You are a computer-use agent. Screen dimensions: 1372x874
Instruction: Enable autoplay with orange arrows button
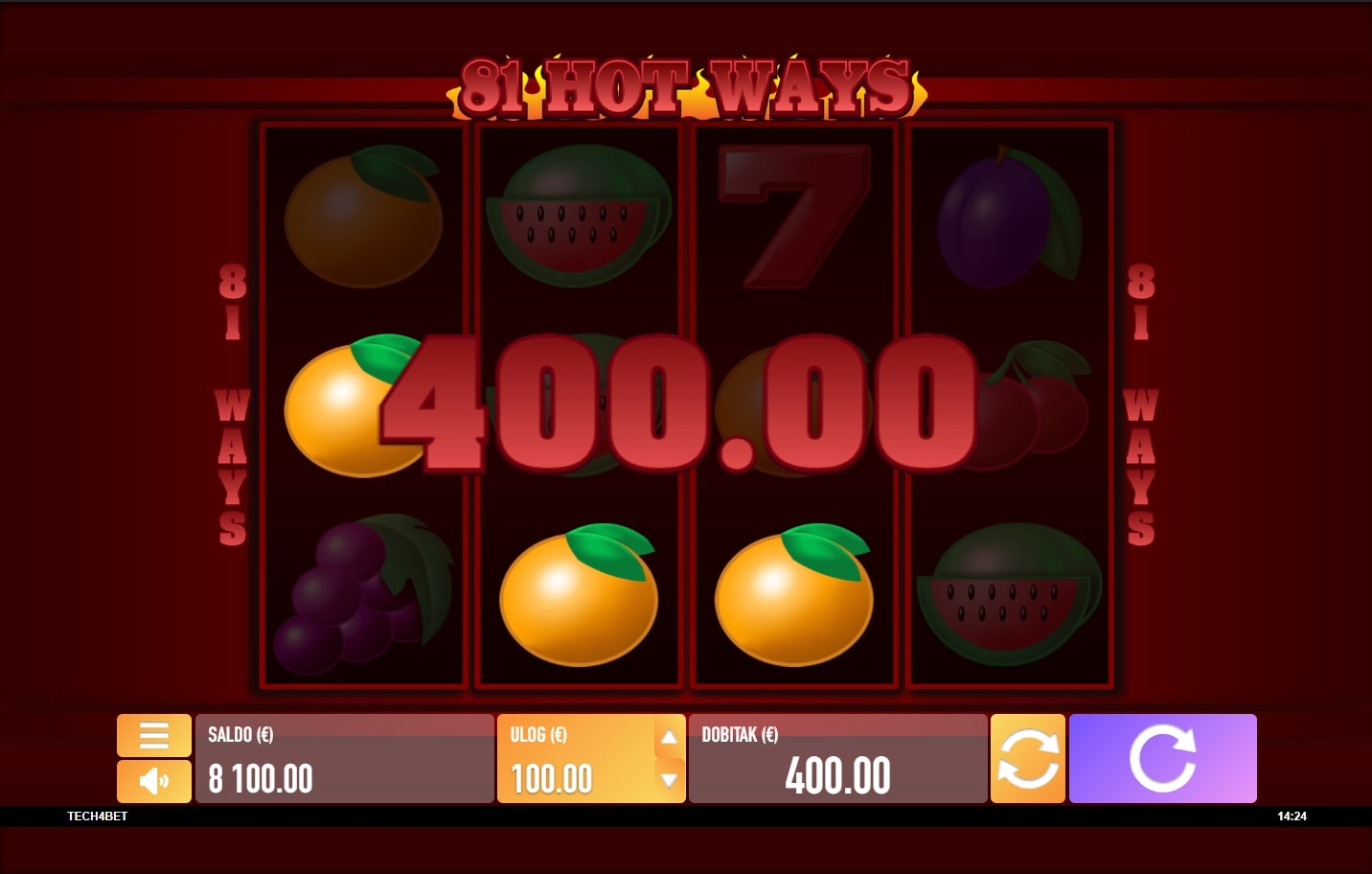click(x=1028, y=758)
